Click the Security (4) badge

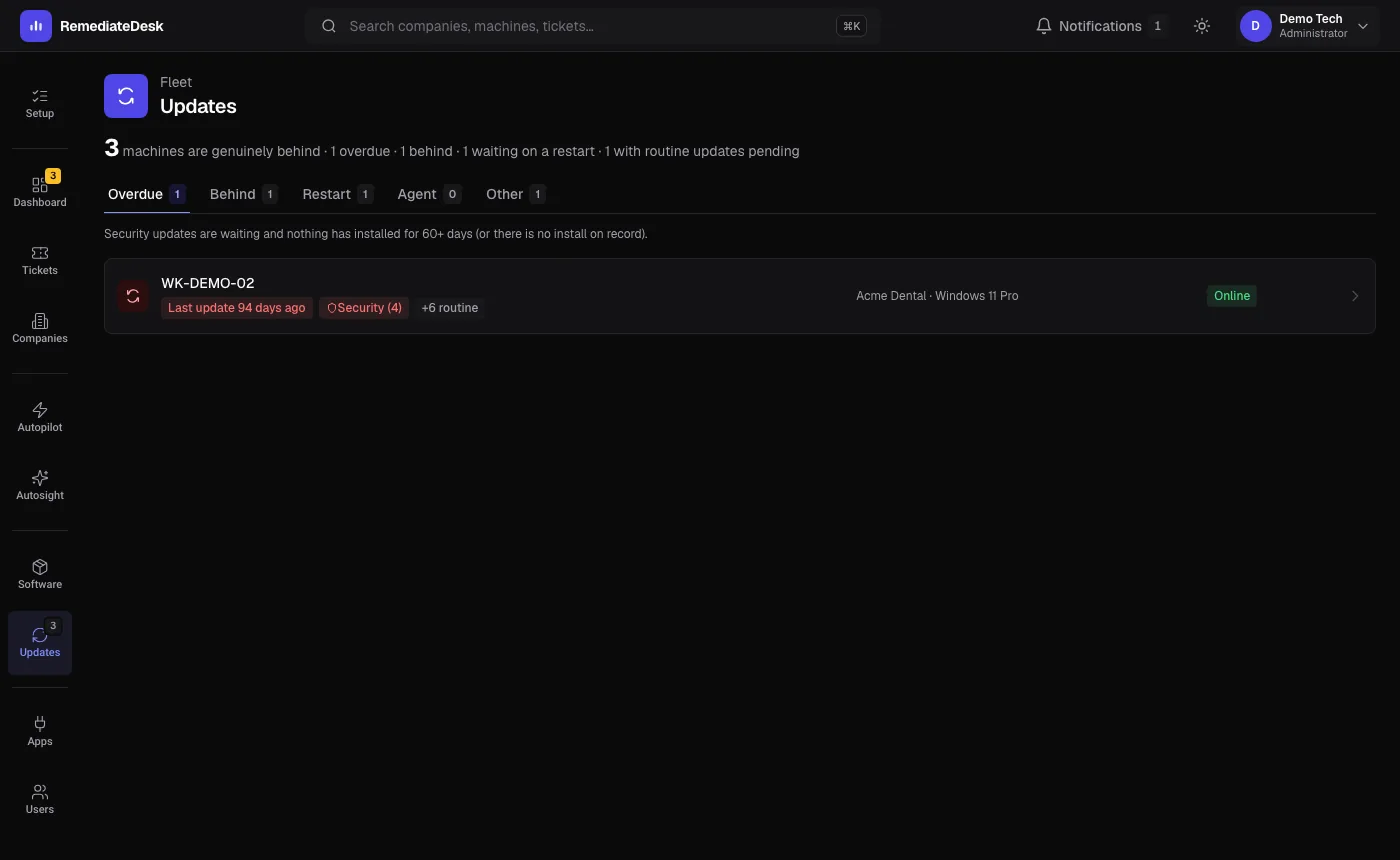click(x=364, y=308)
